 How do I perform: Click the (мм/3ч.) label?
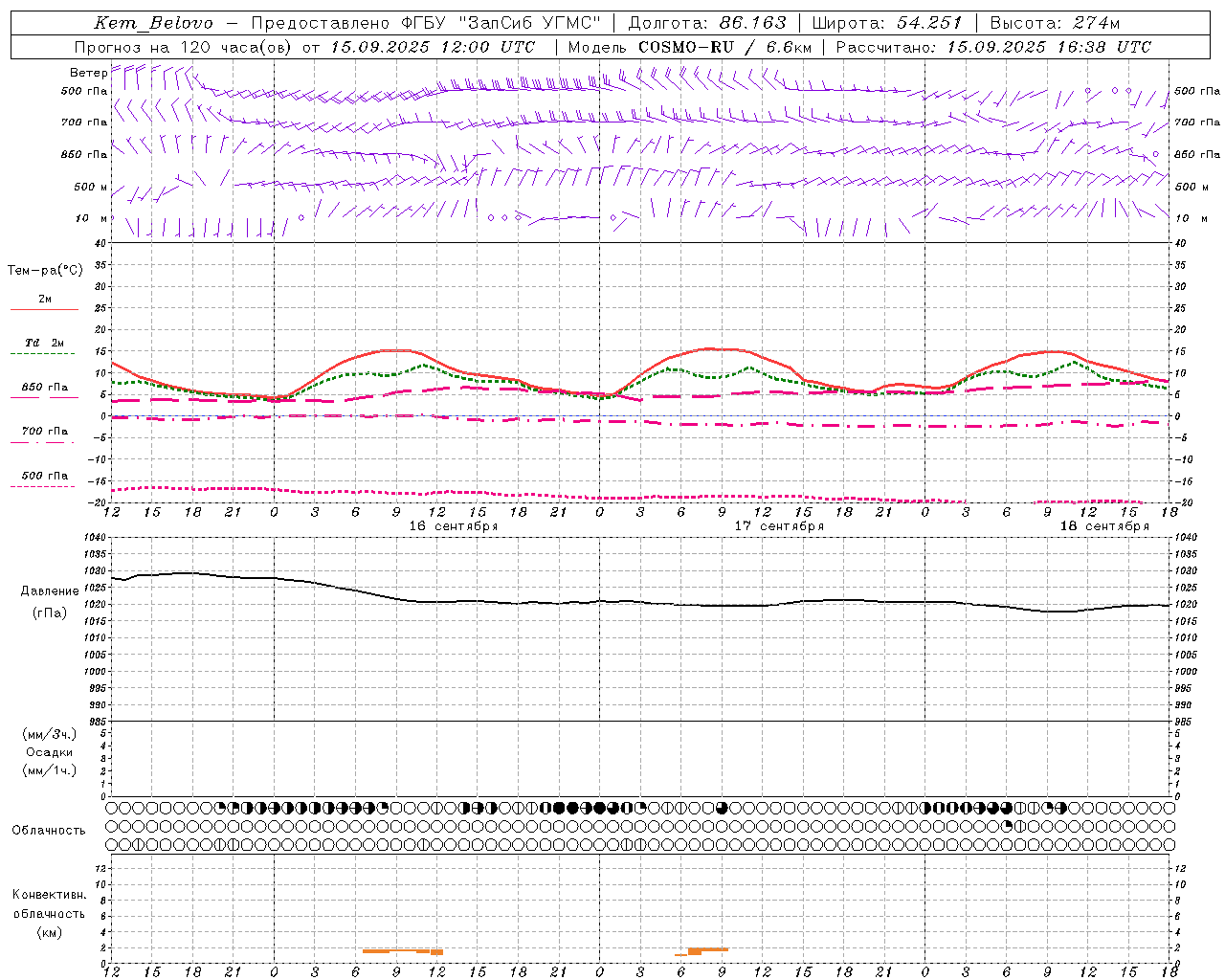click(x=50, y=734)
